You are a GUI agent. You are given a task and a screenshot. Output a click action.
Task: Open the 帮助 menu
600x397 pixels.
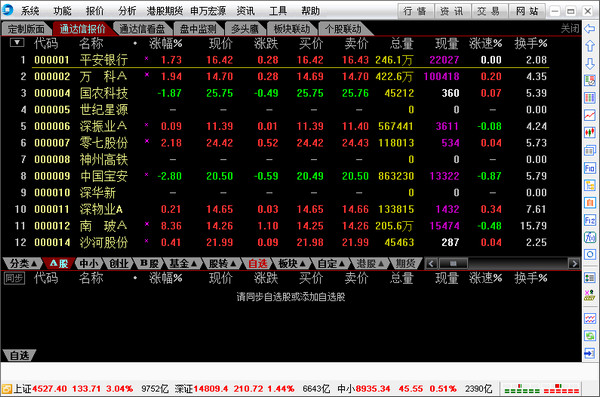[310, 11]
